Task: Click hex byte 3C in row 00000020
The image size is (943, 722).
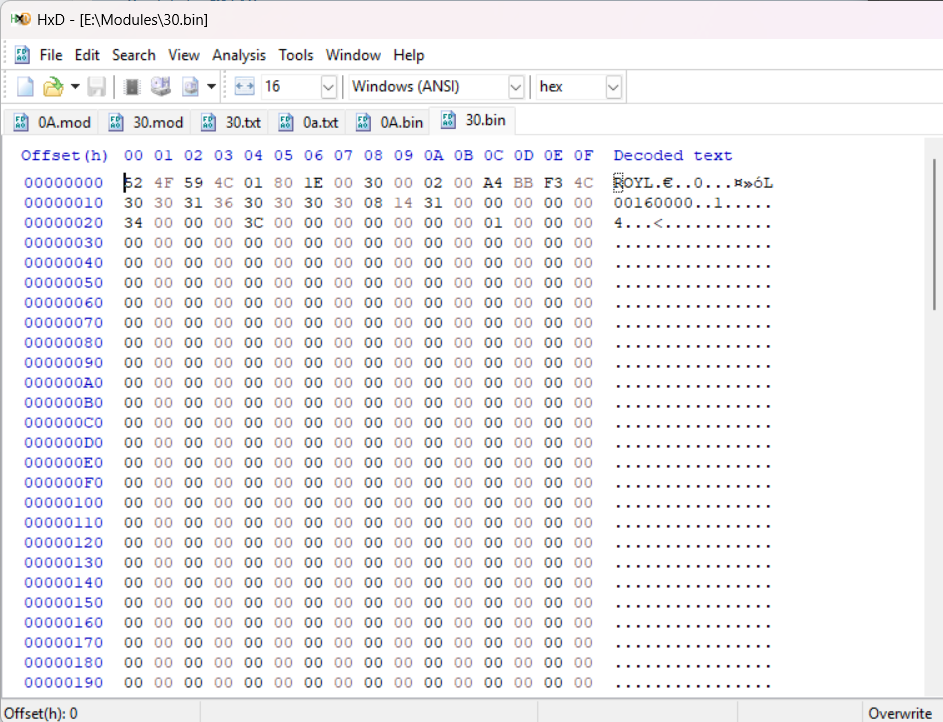Action: point(253,223)
